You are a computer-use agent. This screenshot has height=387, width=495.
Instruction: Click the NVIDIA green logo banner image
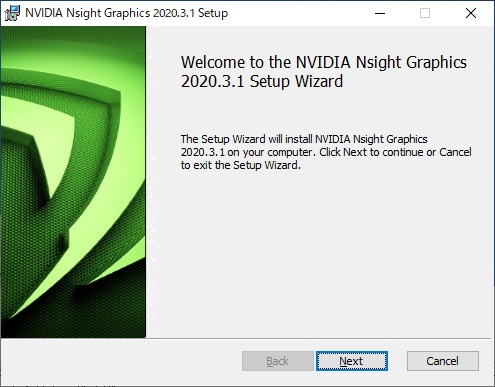point(73,182)
